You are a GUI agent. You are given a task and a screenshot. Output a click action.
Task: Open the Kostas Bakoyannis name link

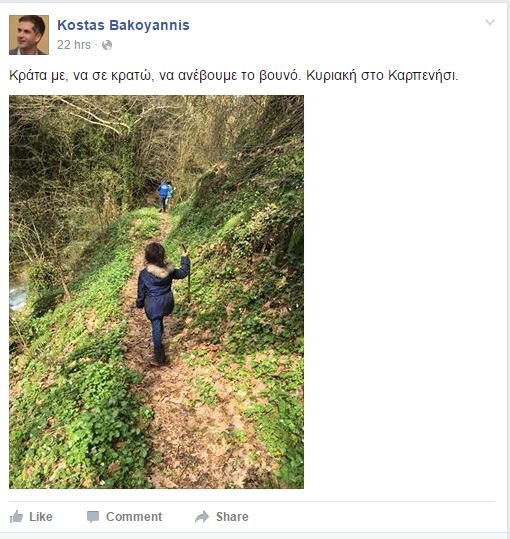tap(123, 25)
